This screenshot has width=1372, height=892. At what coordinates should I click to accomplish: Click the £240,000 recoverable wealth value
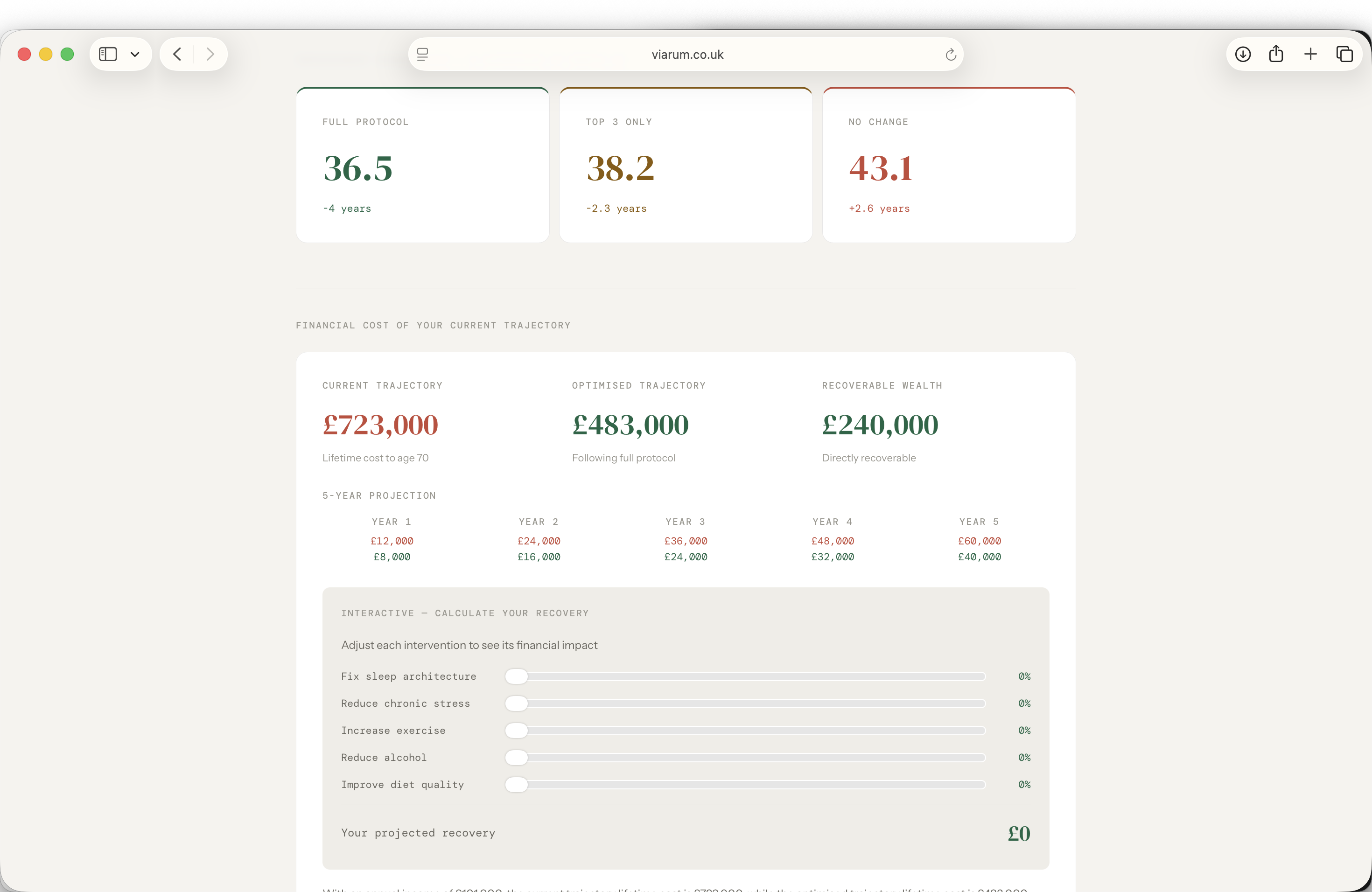coord(880,425)
